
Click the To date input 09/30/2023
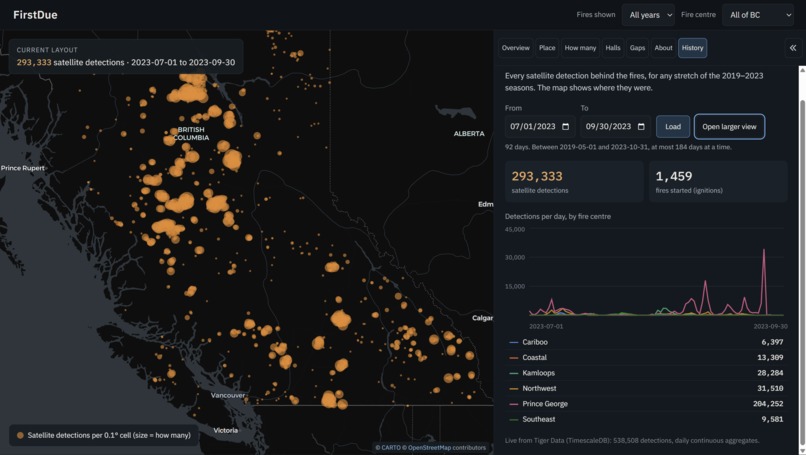coord(615,126)
